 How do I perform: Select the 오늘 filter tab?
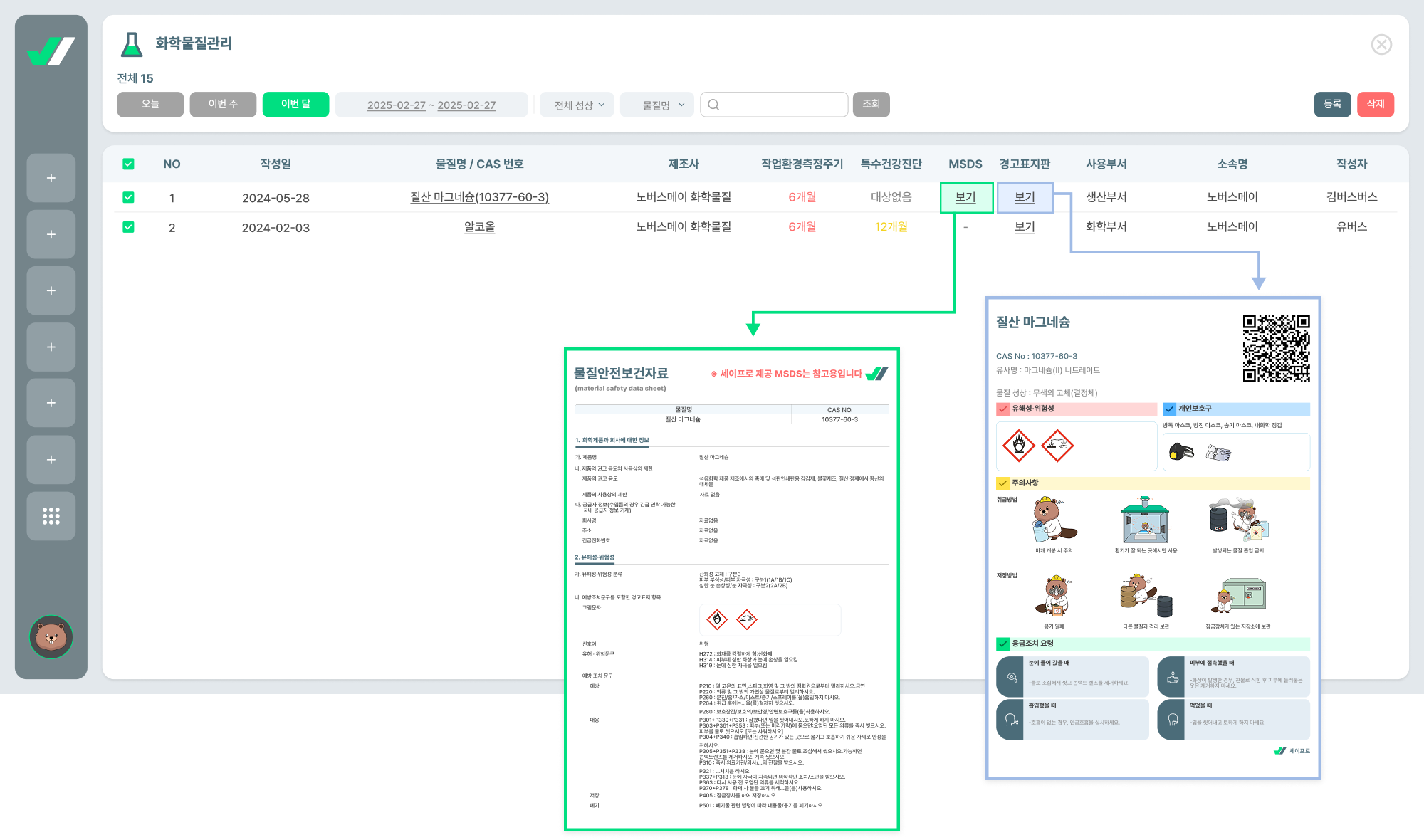(x=150, y=104)
